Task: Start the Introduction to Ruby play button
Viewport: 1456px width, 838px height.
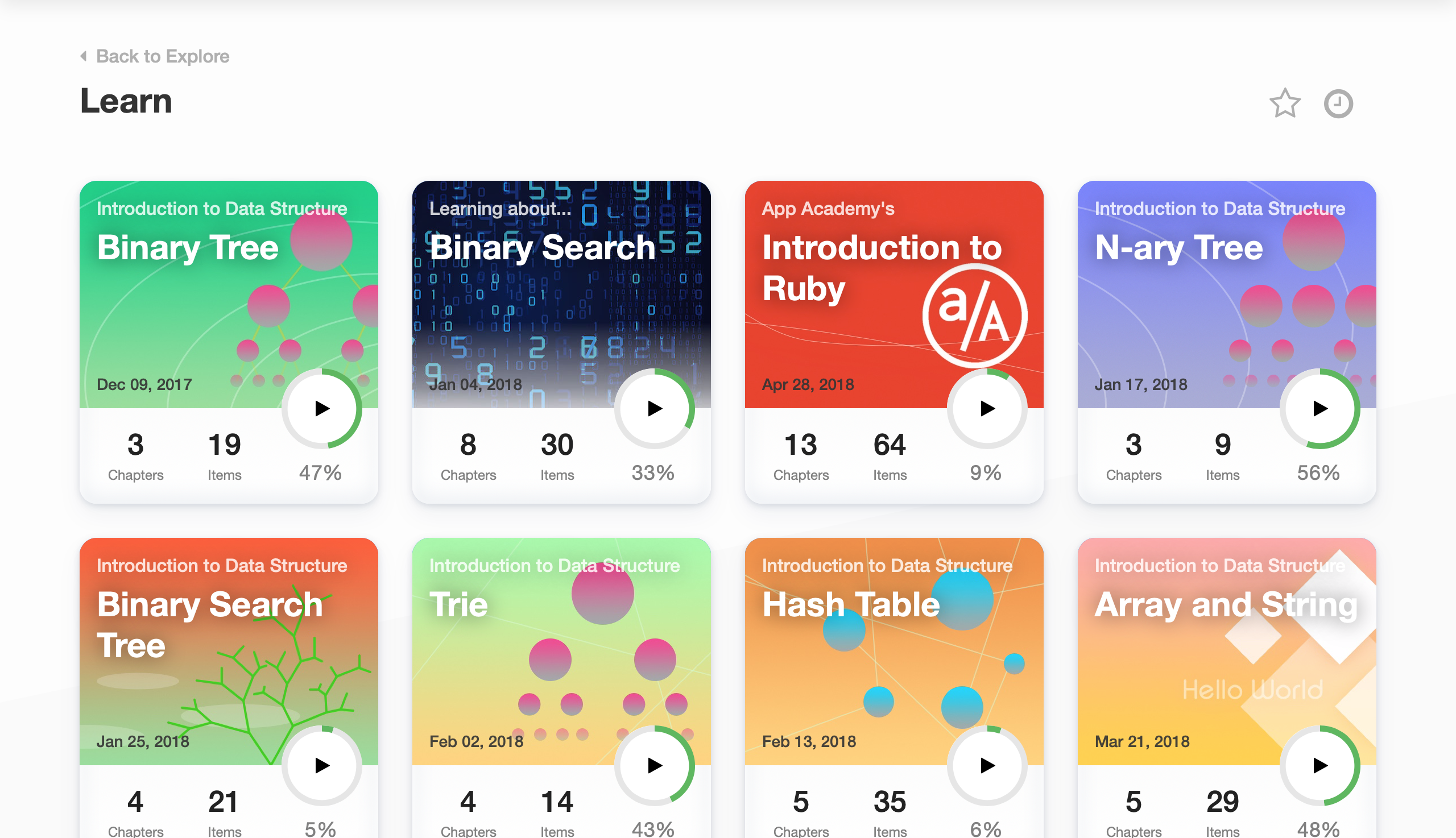Action: coord(987,408)
